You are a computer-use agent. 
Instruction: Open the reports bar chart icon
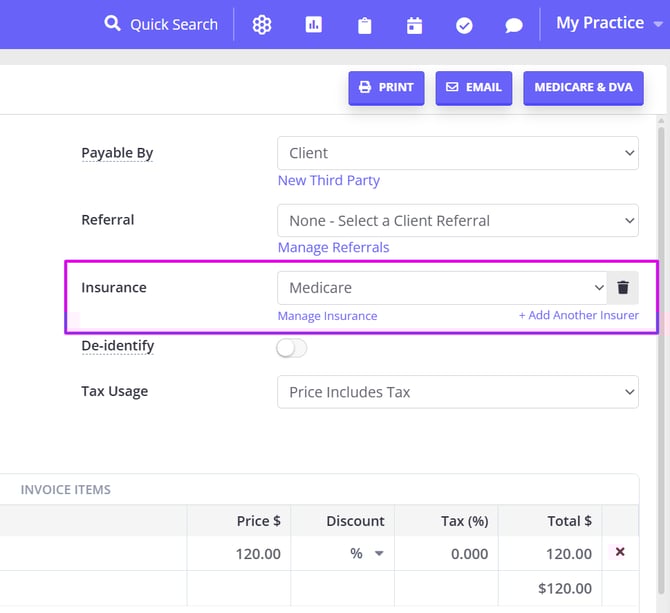[314, 25]
